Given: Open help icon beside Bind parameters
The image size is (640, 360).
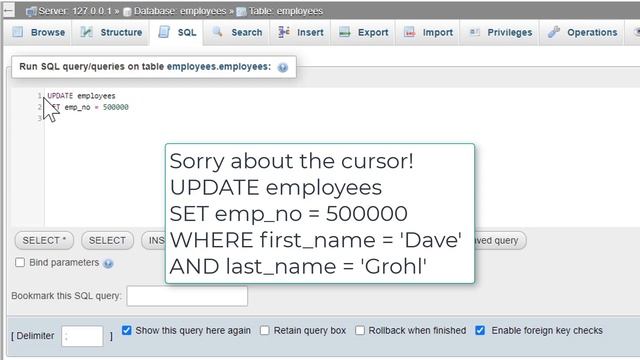Looking at the screenshot, I should coord(108,264).
